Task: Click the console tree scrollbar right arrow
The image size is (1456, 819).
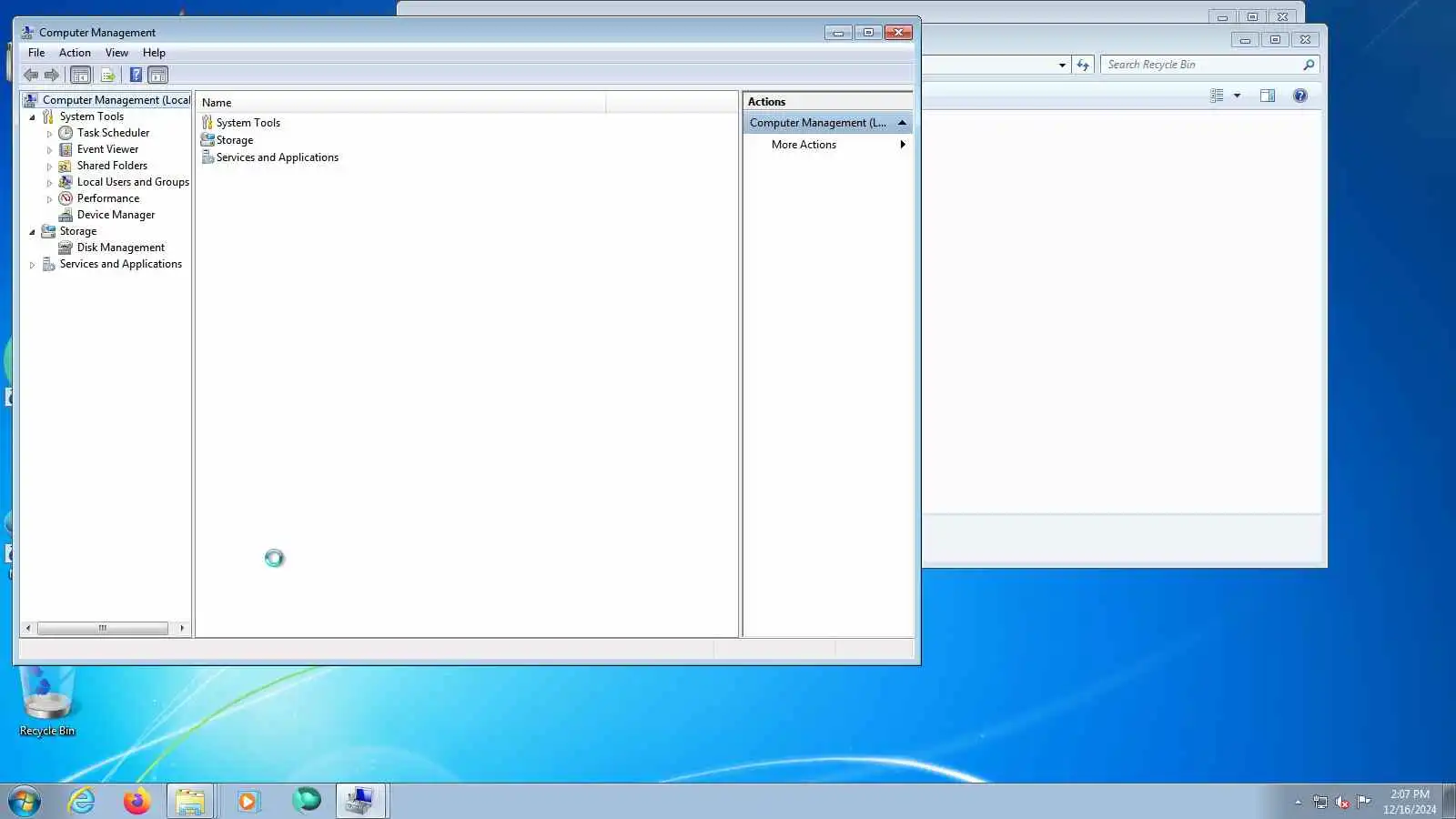Action: click(x=182, y=628)
